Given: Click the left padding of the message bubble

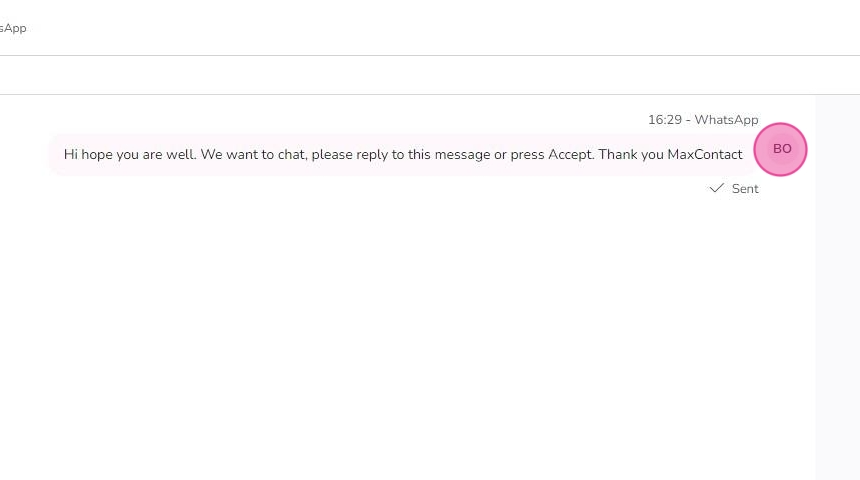Looking at the screenshot, I should coord(55,155).
